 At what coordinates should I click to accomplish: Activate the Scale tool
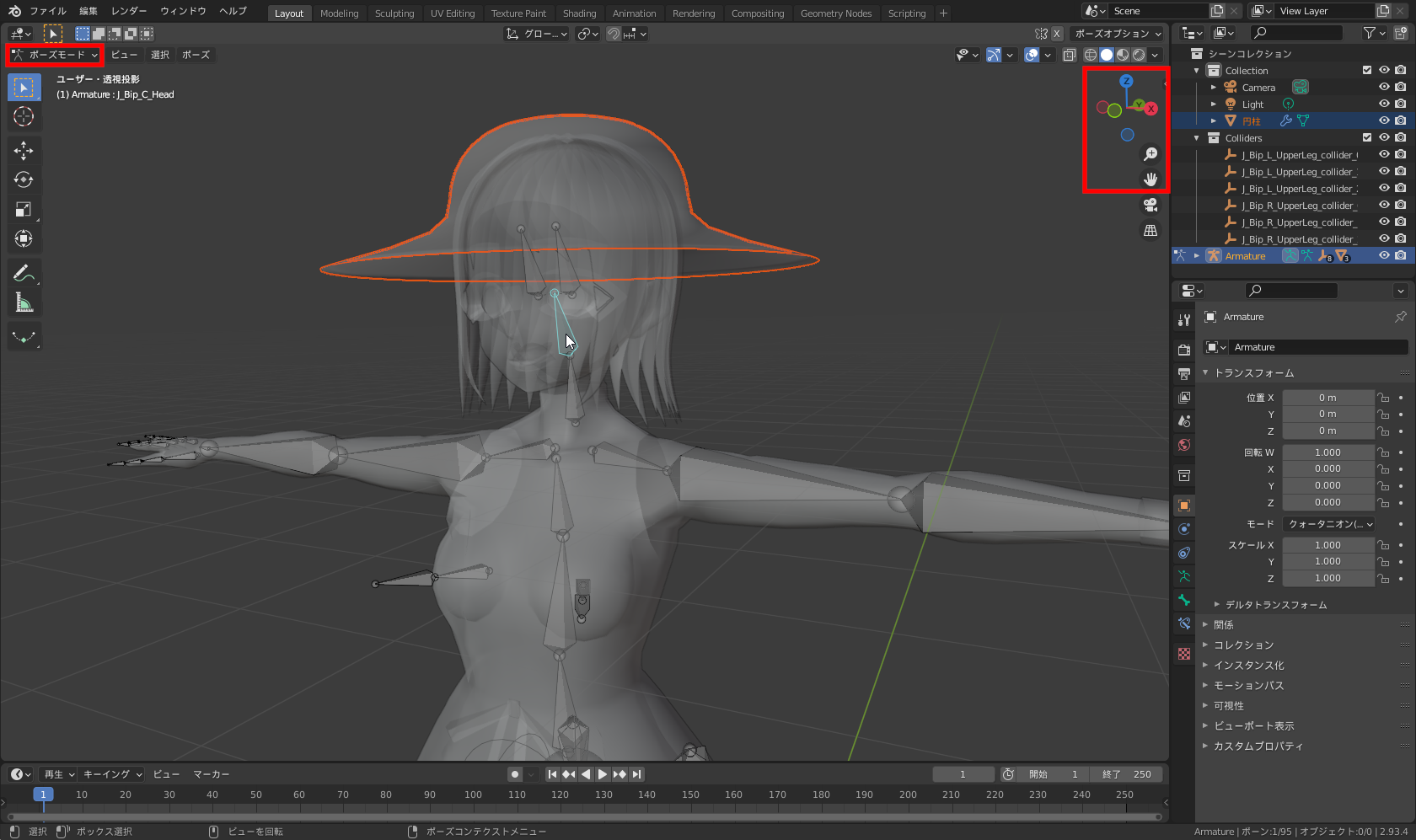[24, 209]
